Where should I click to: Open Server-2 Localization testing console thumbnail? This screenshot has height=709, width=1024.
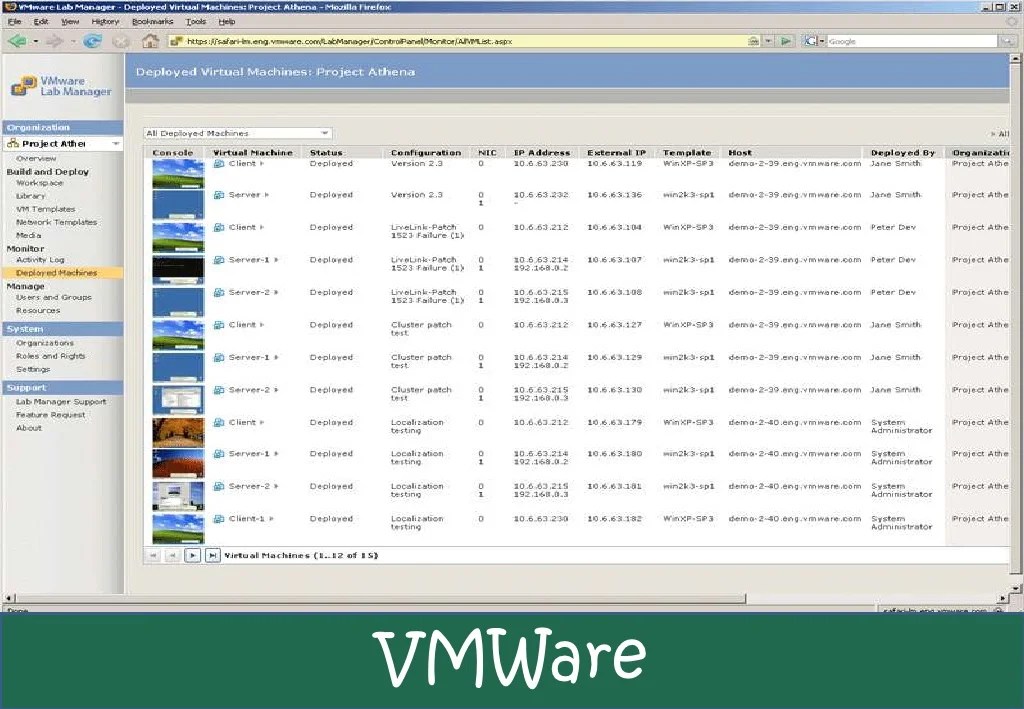click(178, 496)
